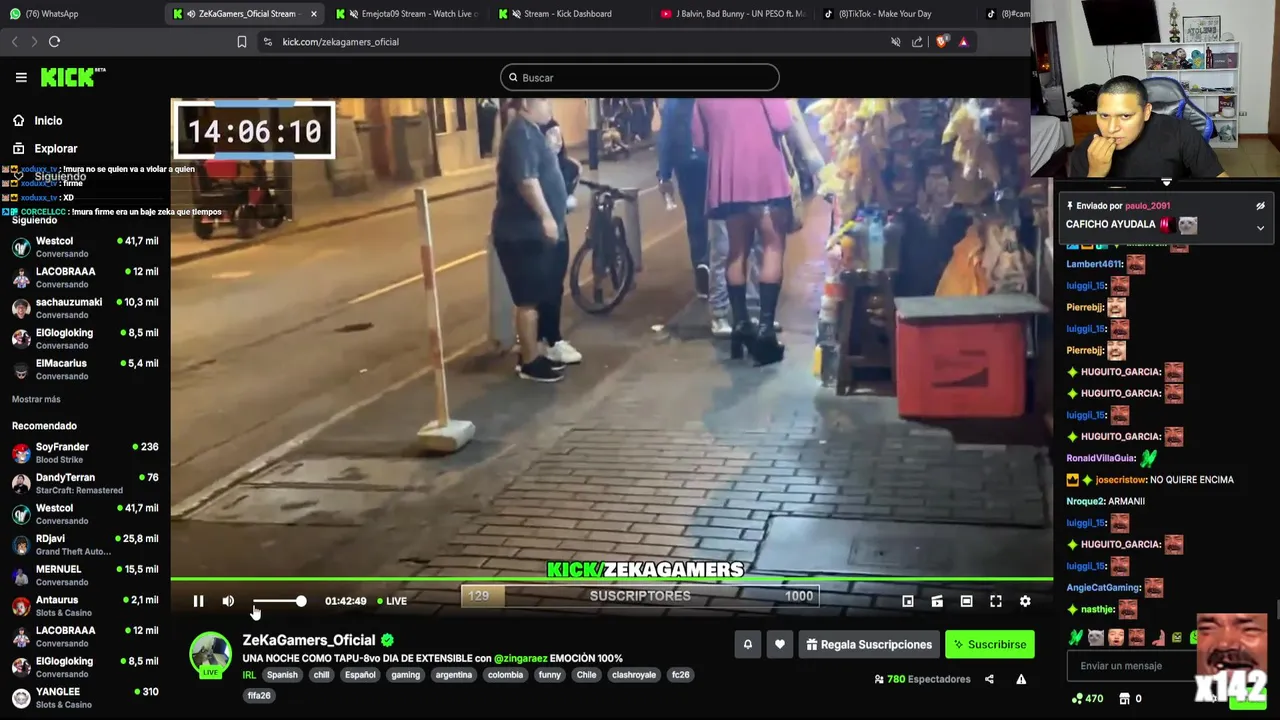Image resolution: width=1280 pixels, height=720 pixels.
Task: Open chat shop icon showing 0
Action: point(1131,699)
